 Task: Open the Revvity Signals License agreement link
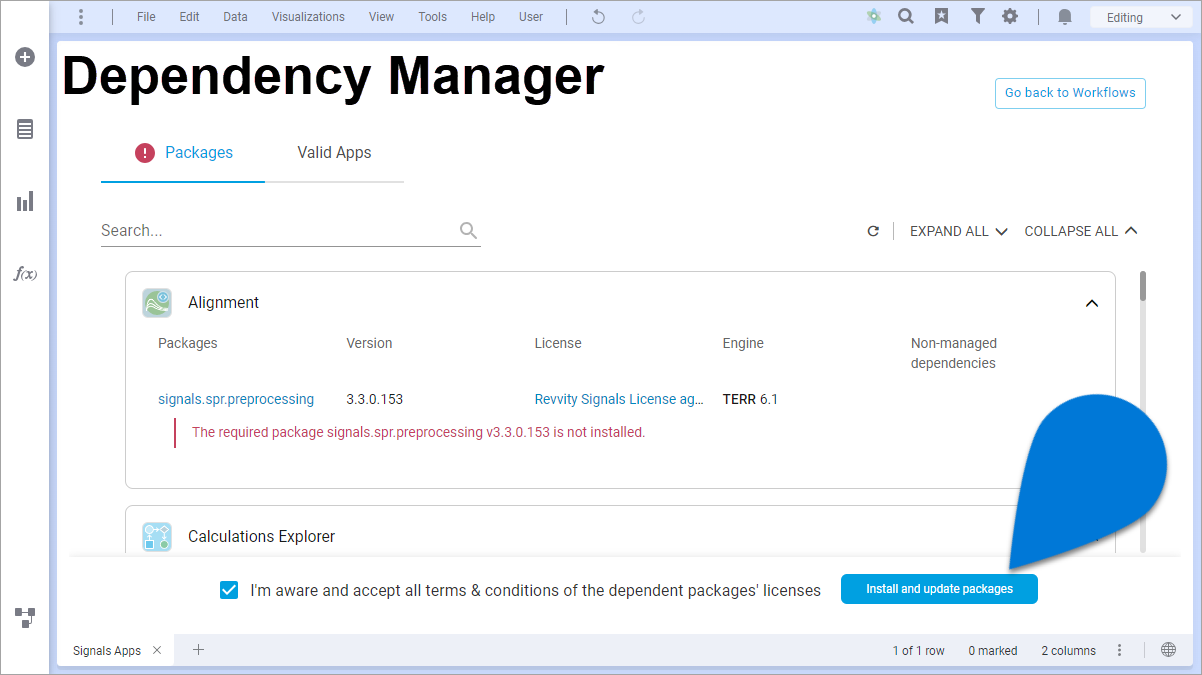tap(619, 399)
